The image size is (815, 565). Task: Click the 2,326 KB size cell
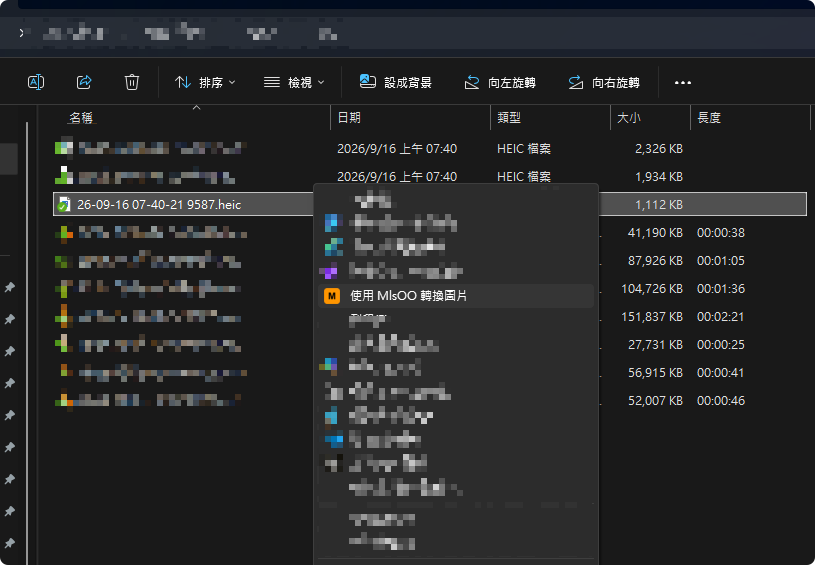click(659, 149)
